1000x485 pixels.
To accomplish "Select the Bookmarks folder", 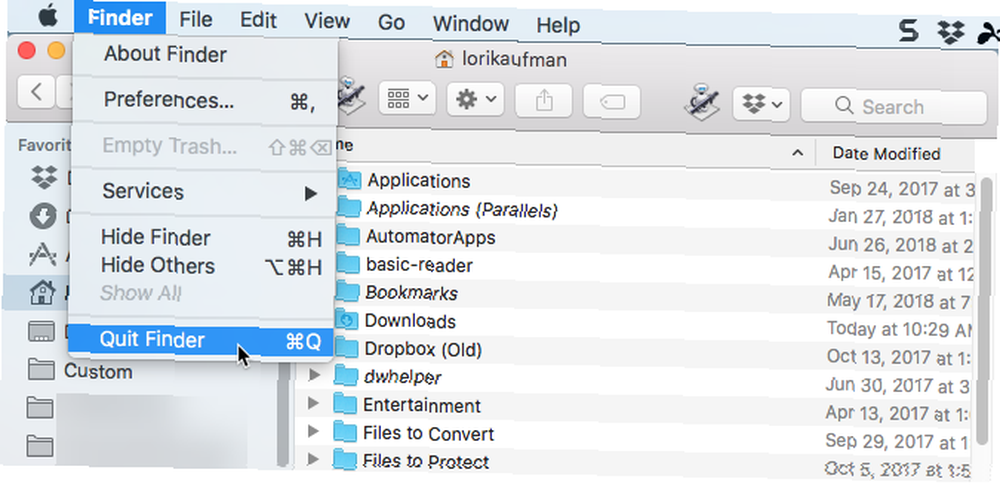I will [411, 293].
